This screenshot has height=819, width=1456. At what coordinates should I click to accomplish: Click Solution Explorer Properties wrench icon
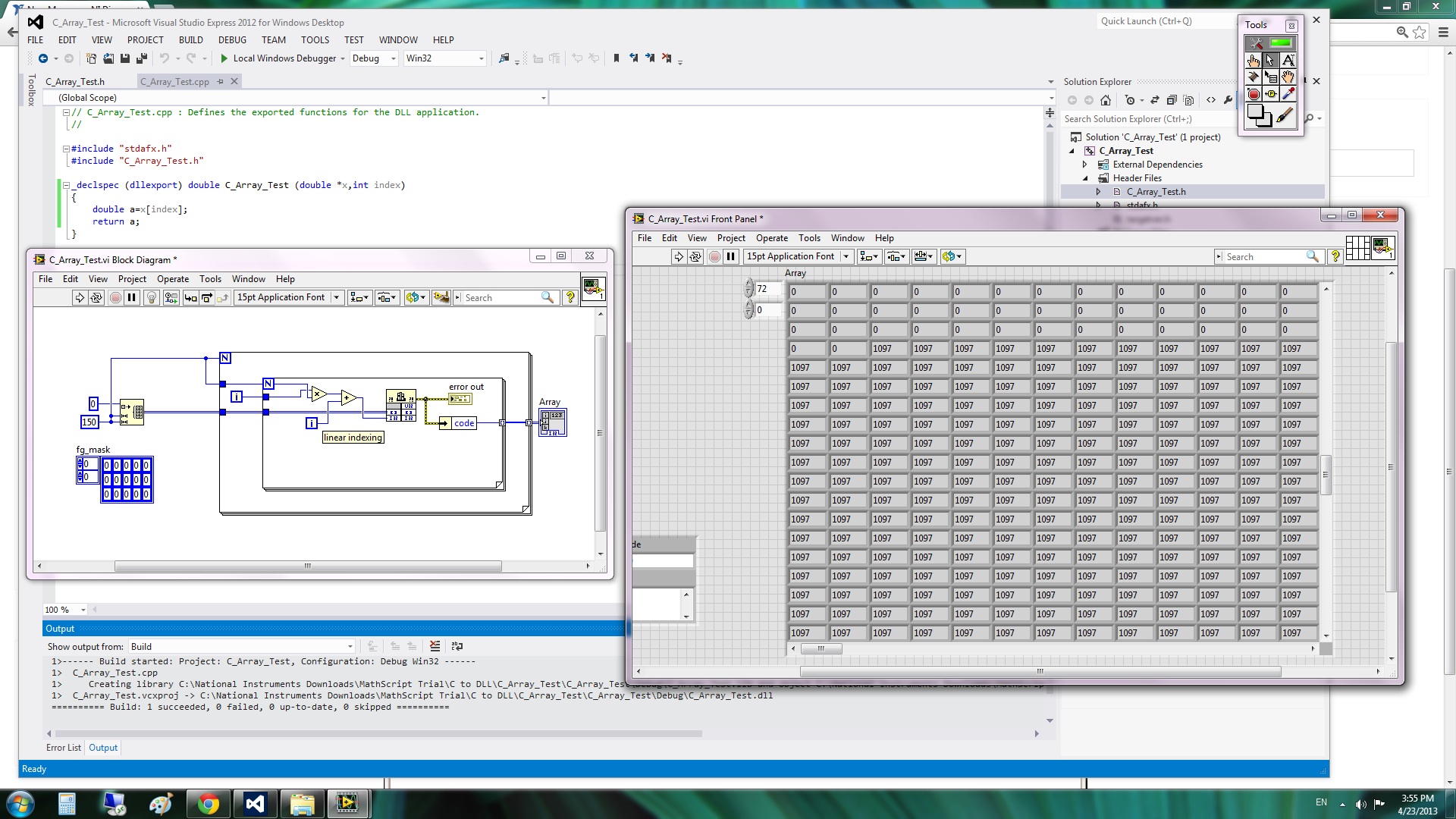[1228, 100]
